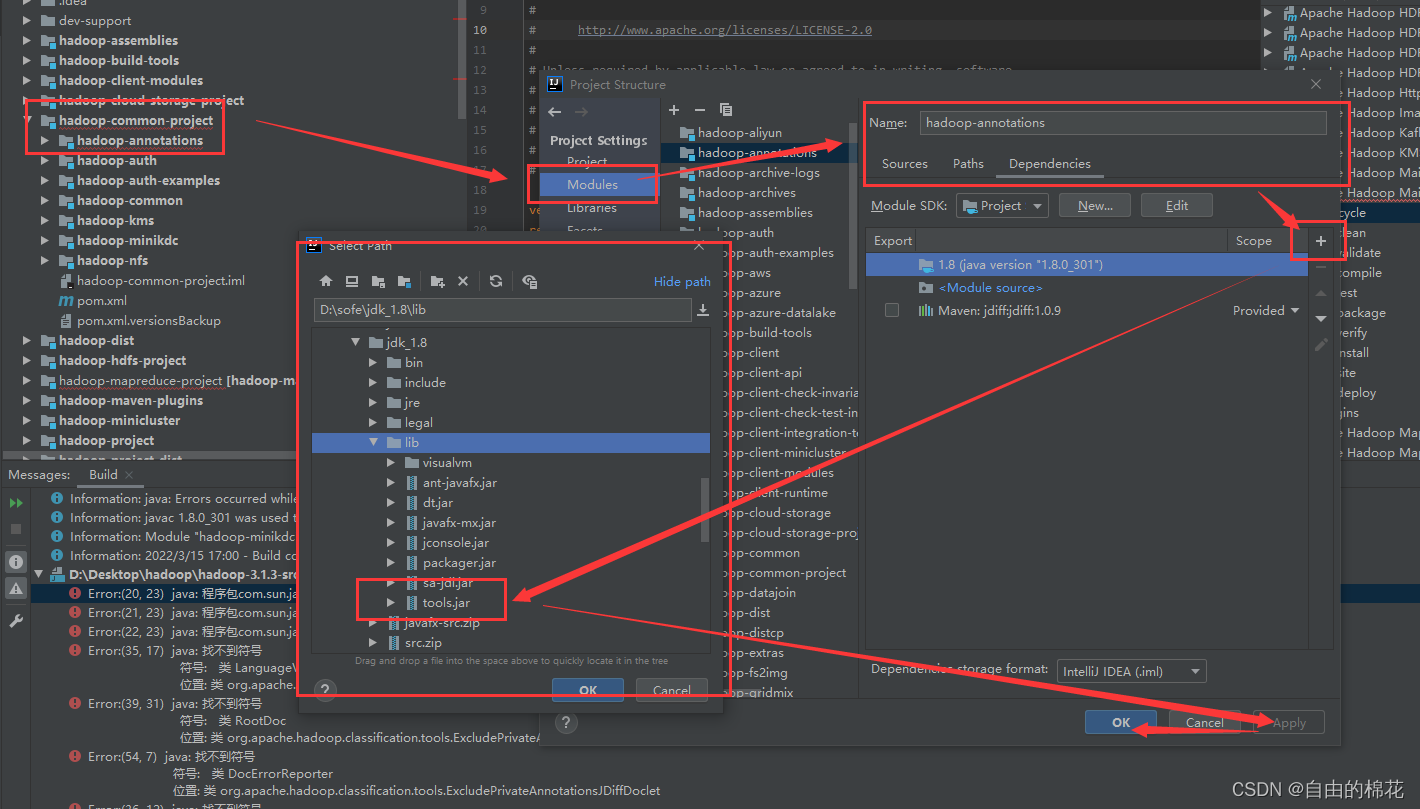This screenshot has height=809, width=1420.
Task: Expand hadoop-auth in the project tree
Action: pos(44,160)
